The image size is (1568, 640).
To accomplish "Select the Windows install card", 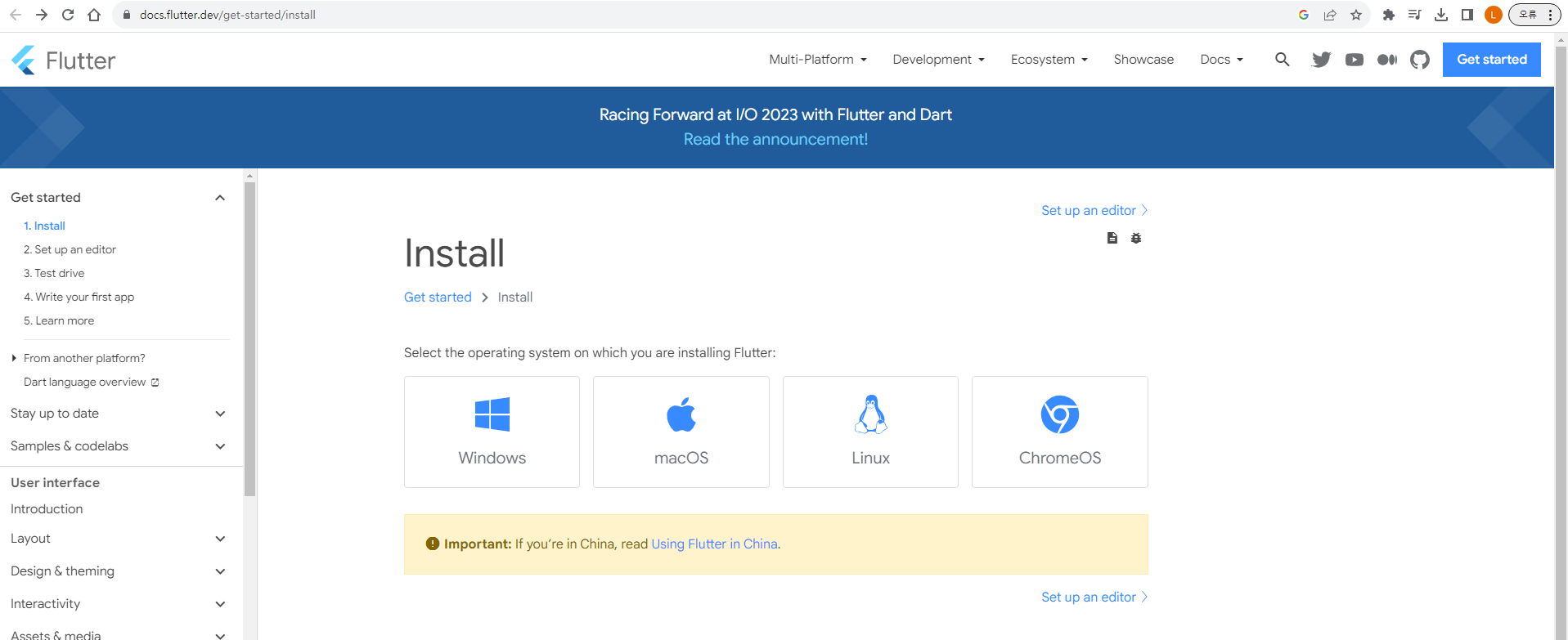I will [x=492, y=432].
